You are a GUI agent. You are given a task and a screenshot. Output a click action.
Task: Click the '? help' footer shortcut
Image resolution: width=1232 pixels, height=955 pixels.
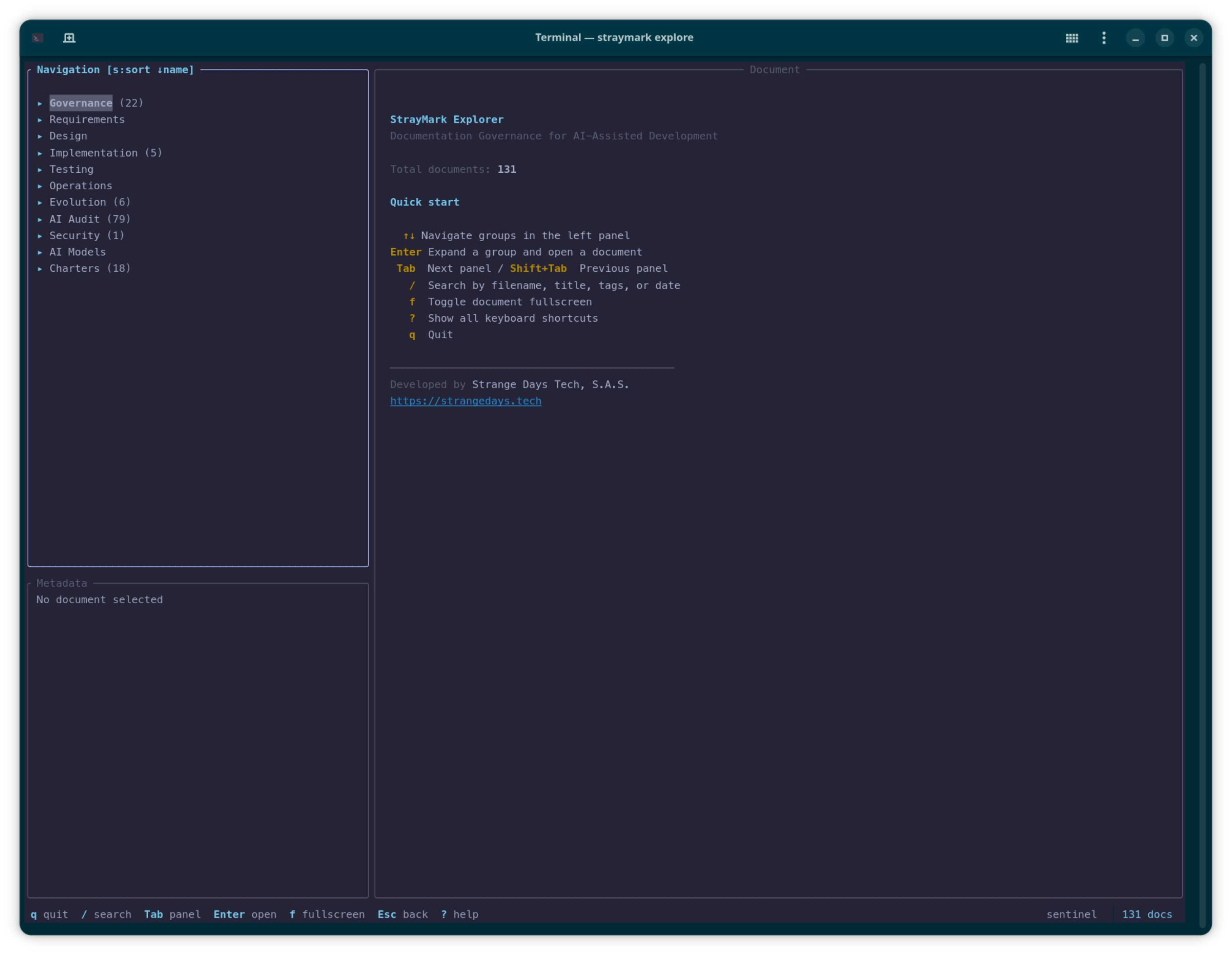click(x=460, y=914)
